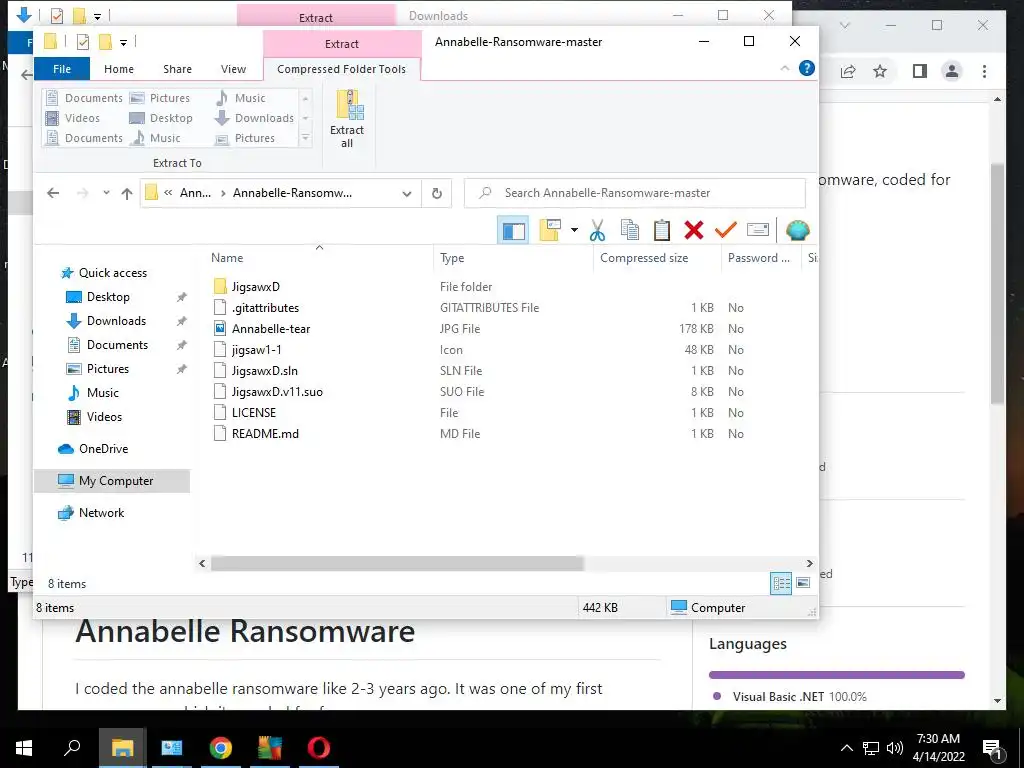Go up one folder level

[127, 193]
